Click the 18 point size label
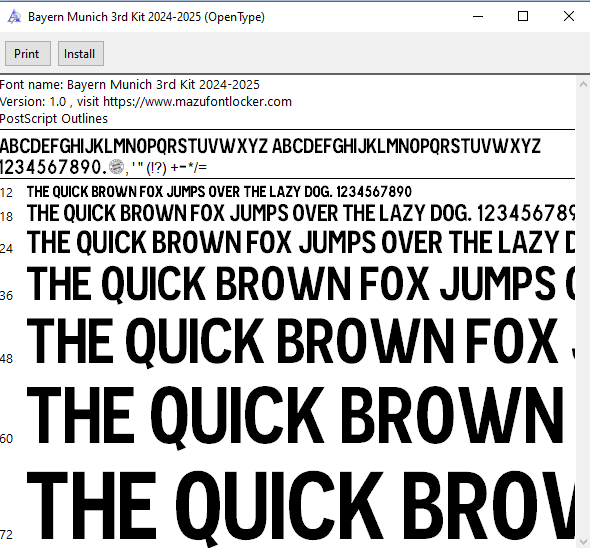This screenshot has height=548, width=590. 6,216
